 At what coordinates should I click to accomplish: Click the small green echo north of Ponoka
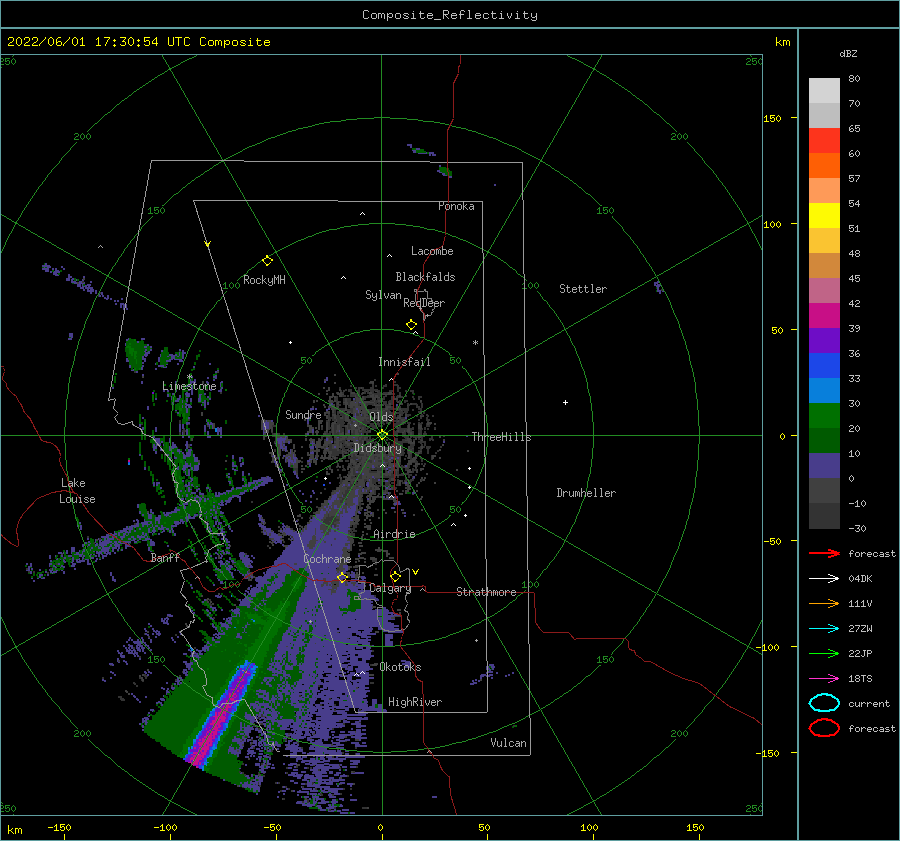tap(445, 171)
